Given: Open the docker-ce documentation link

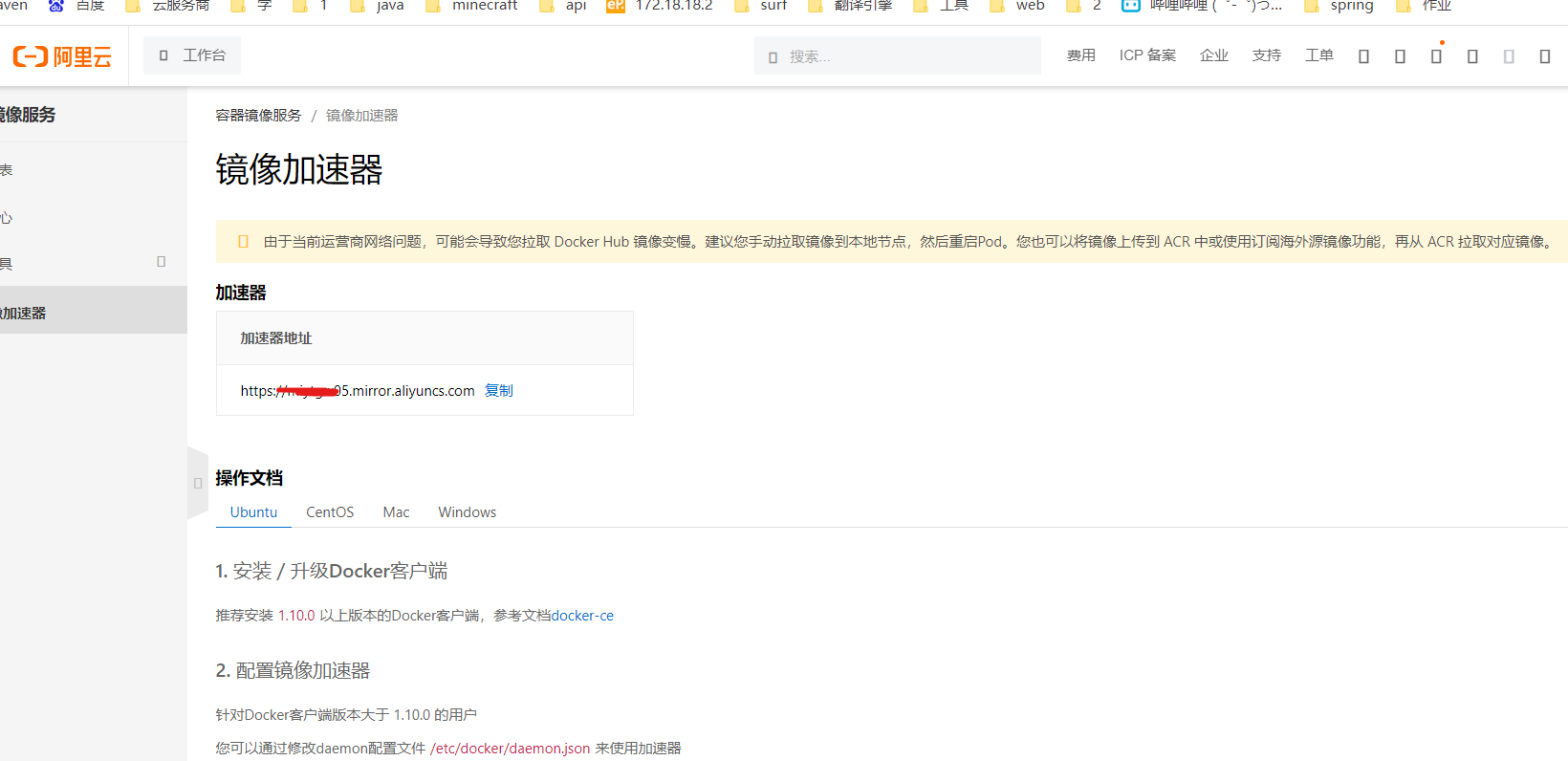Looking at the screenshot, I should 582,616.
